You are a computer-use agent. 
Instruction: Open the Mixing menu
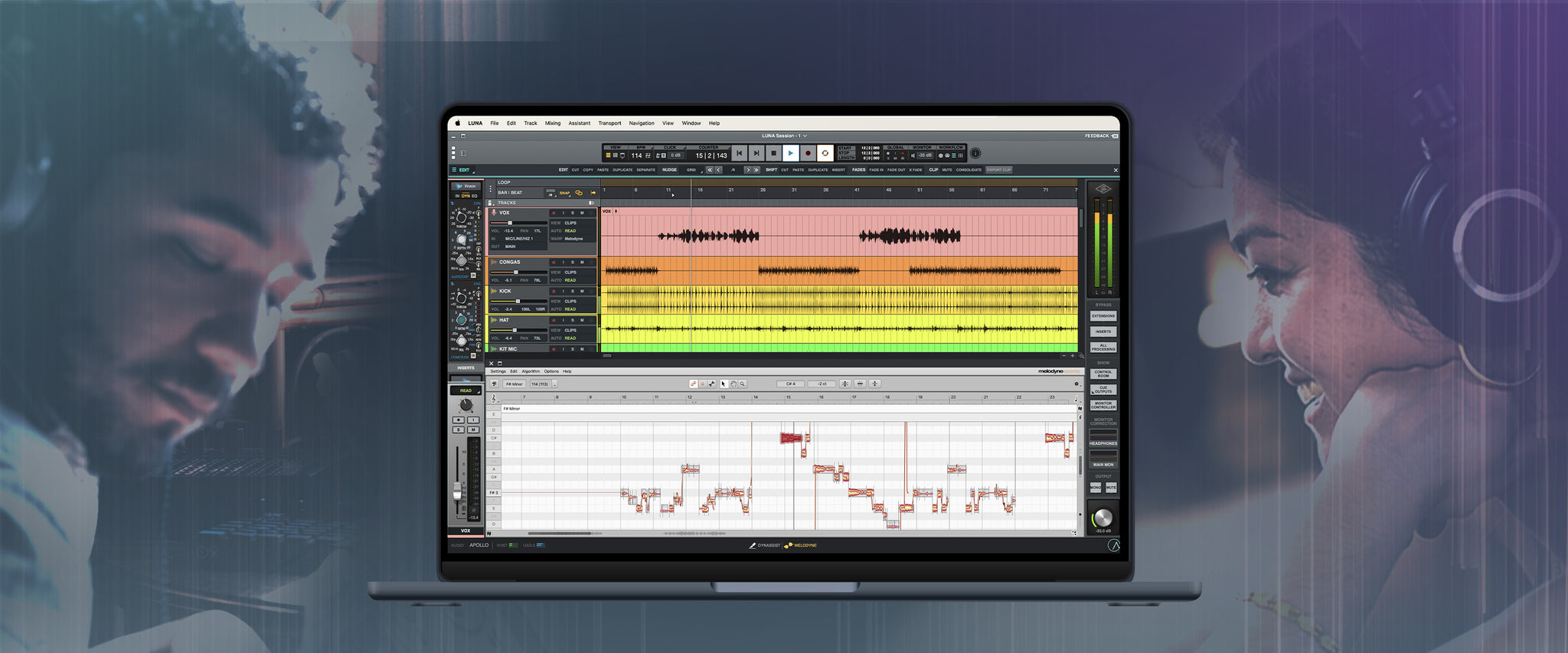pyautogui.click(x=553, y=123)
